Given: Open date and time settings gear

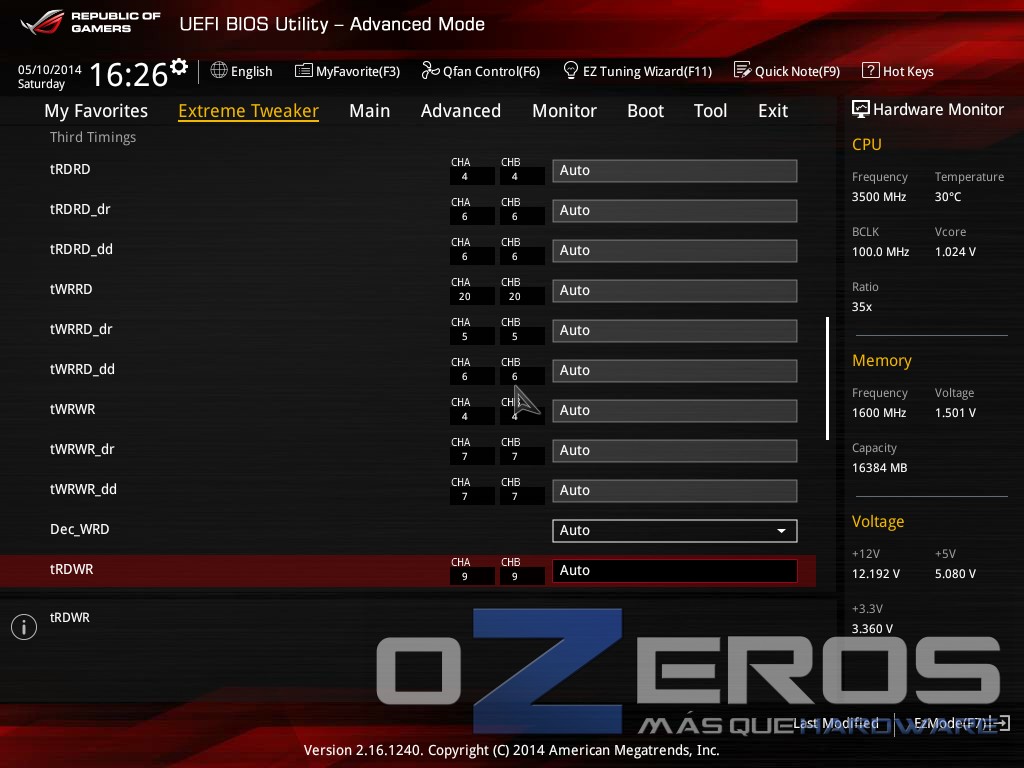Looking at the screenshot, I should tap(179, 67).
